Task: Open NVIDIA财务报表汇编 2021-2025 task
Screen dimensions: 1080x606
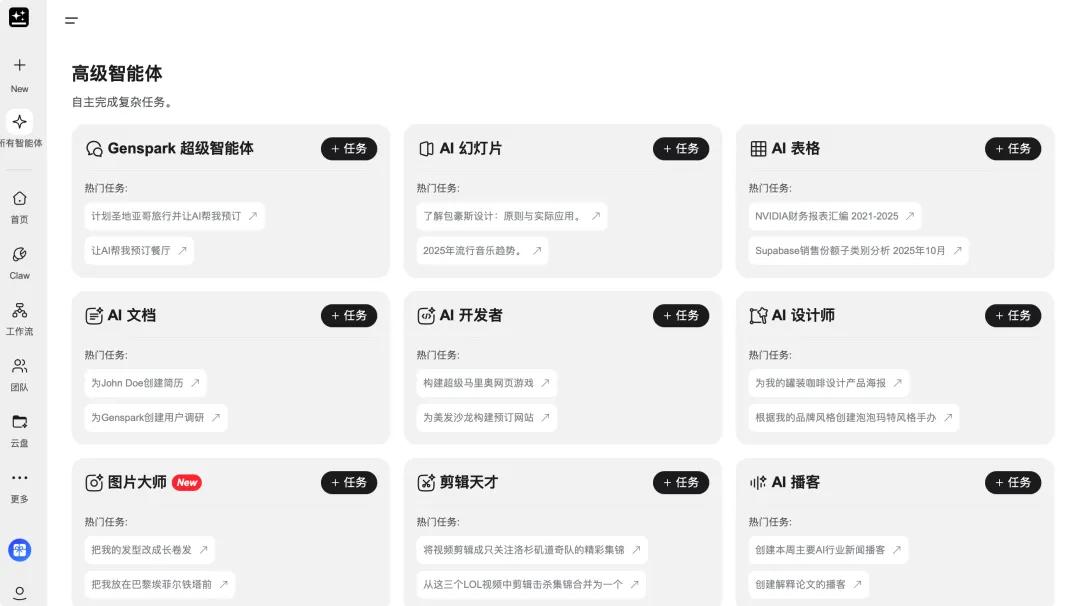Action: click(x=835, y=216)
